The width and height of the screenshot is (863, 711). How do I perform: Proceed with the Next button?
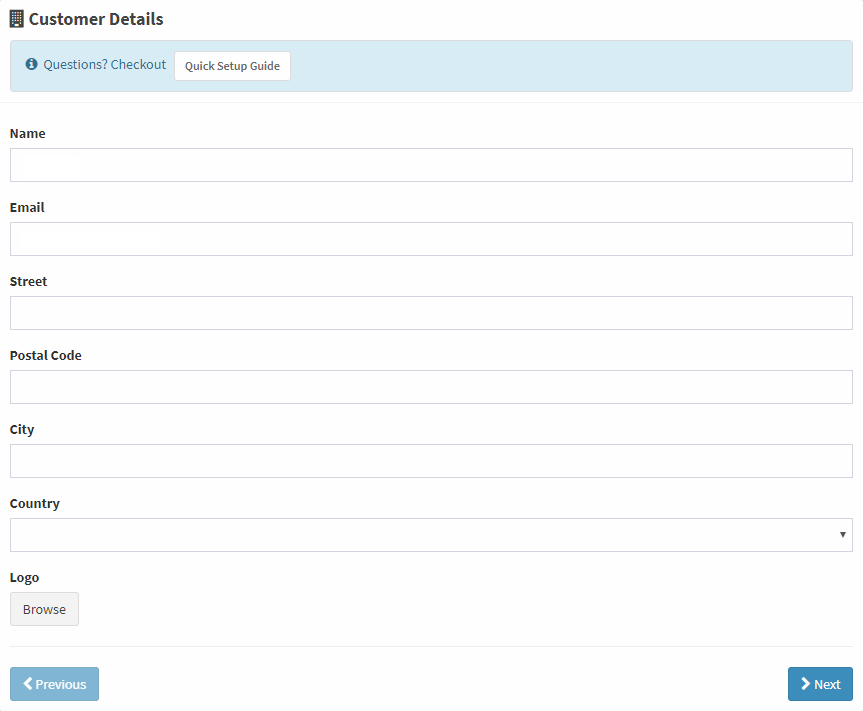click(x=820, y=684)
